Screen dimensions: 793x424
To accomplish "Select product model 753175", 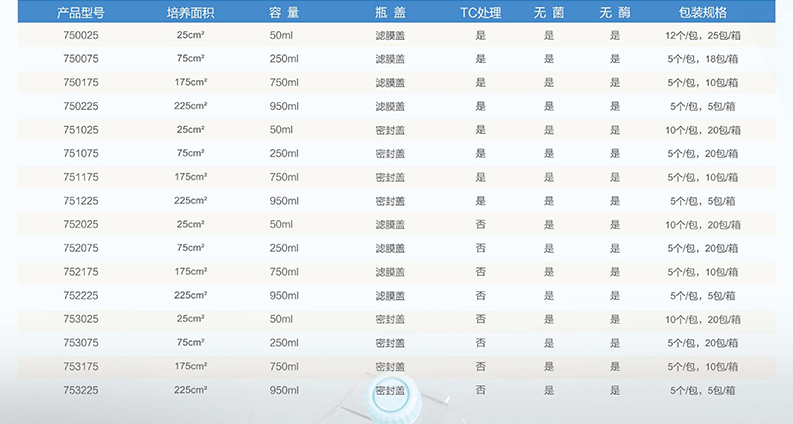I will [81, 366].
